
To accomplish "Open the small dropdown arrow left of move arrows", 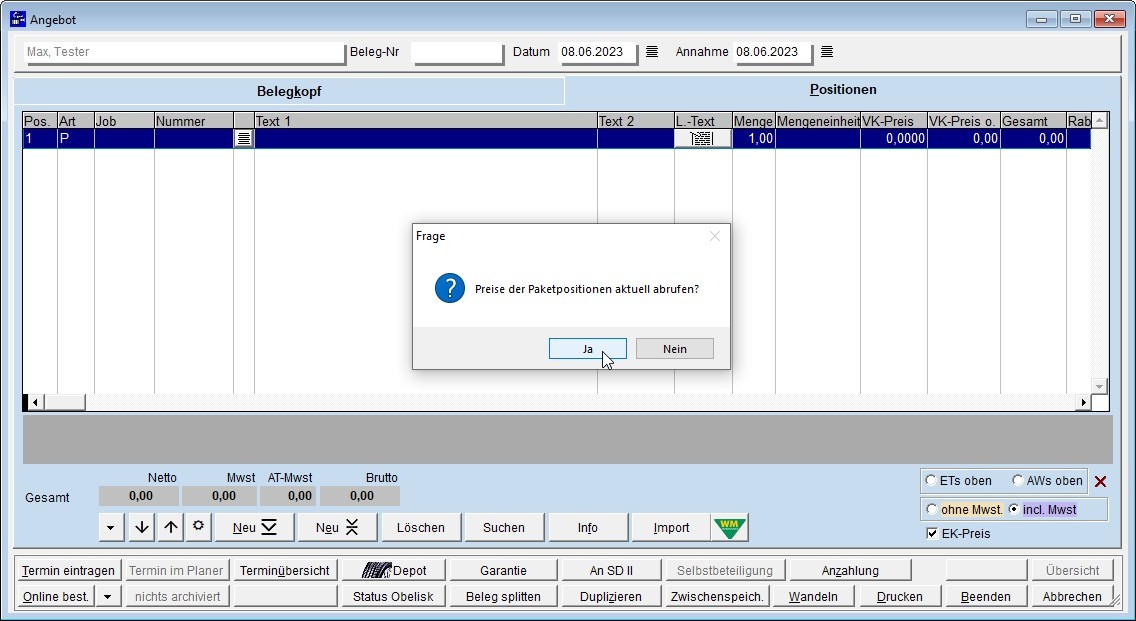I will point(110,528).
